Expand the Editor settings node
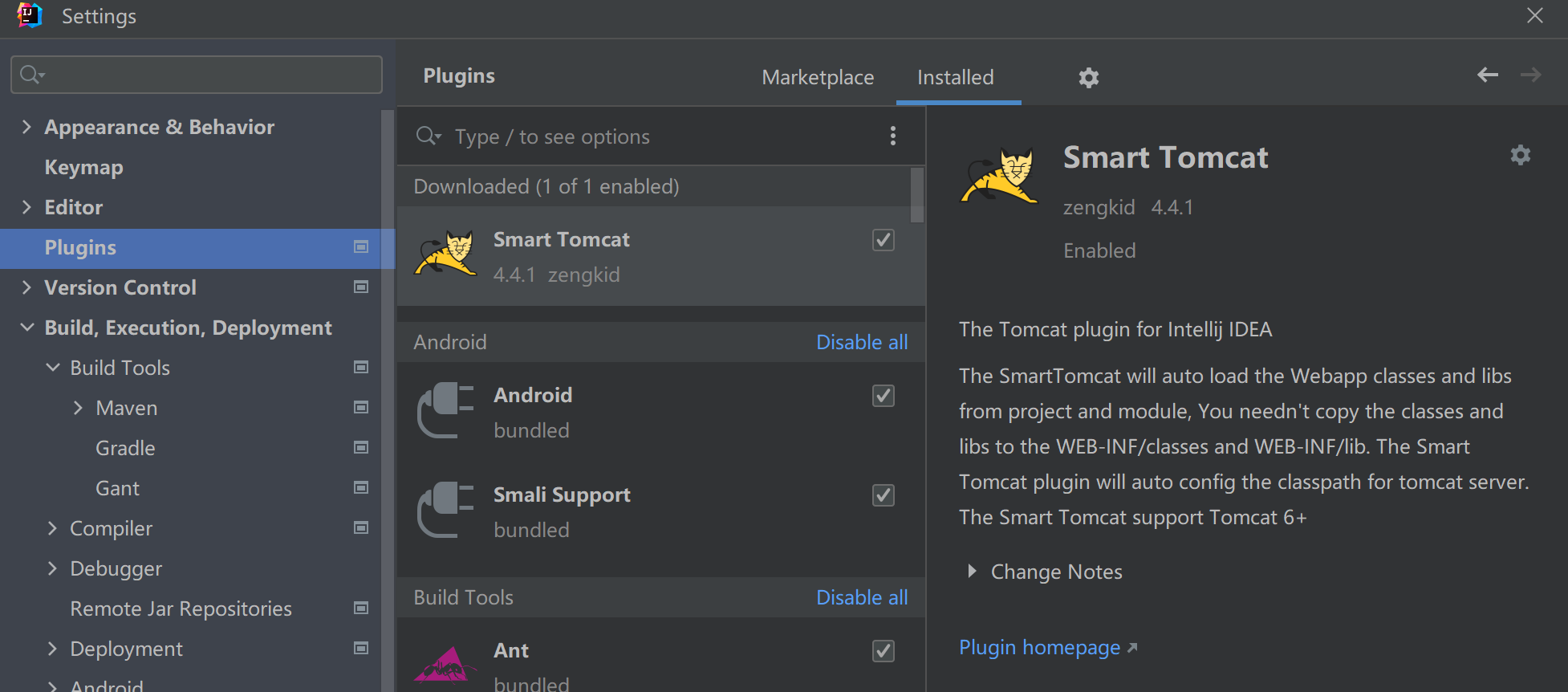Viewport: 1568px width, 692px height. 26,207
